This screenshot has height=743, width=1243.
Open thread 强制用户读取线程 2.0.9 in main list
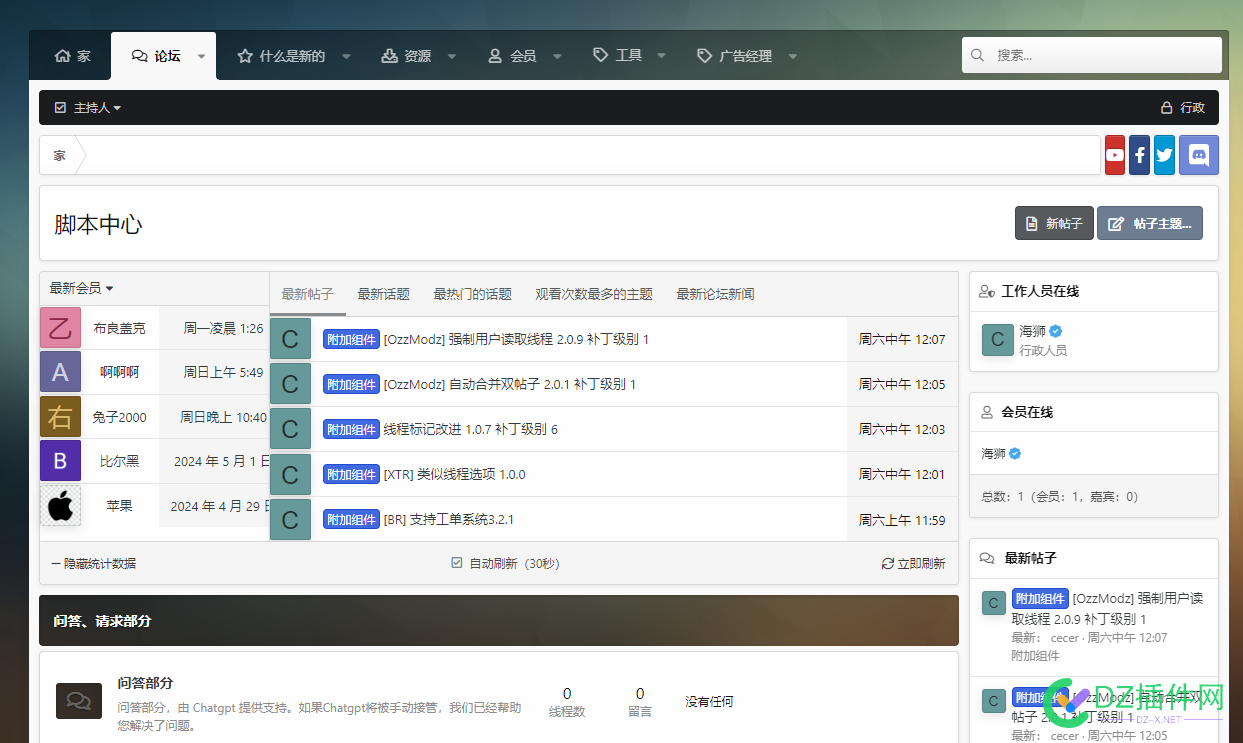(x=516, y=340)
